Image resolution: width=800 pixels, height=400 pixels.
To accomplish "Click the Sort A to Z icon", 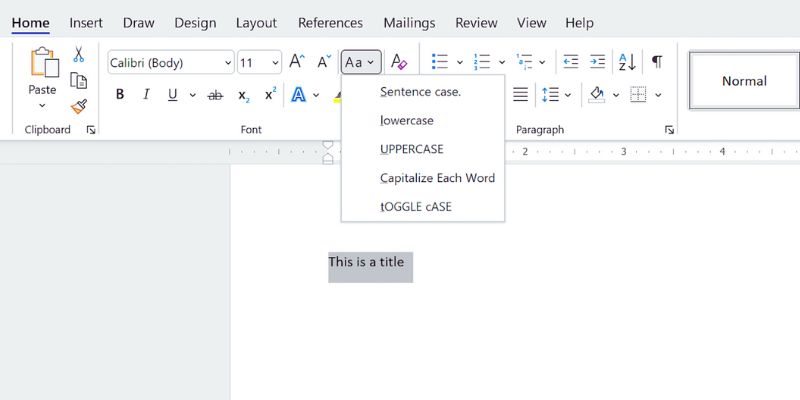I will [x=627, y=62].
